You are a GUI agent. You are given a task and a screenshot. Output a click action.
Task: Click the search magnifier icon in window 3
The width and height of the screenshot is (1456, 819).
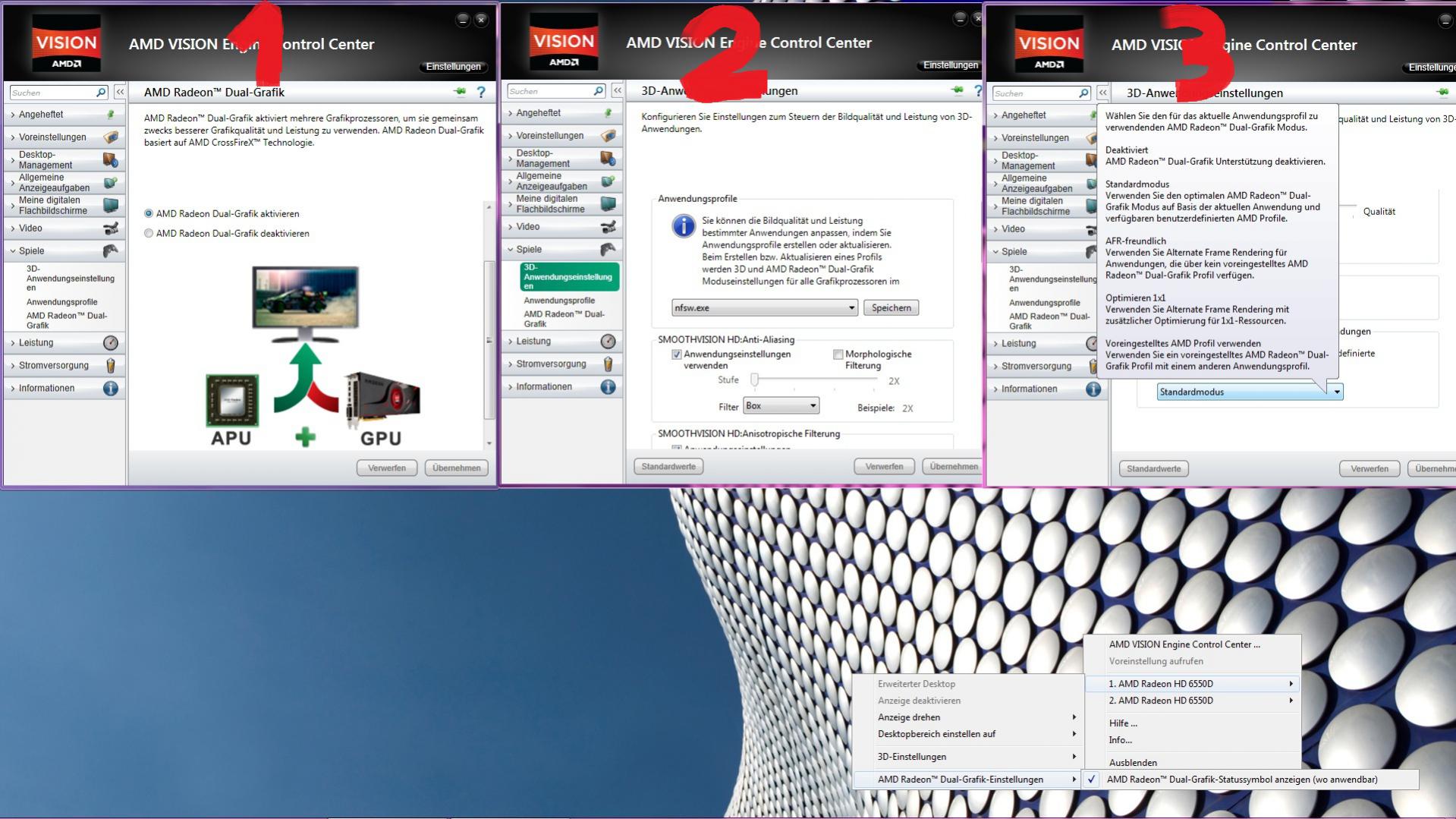point(1083,93)
